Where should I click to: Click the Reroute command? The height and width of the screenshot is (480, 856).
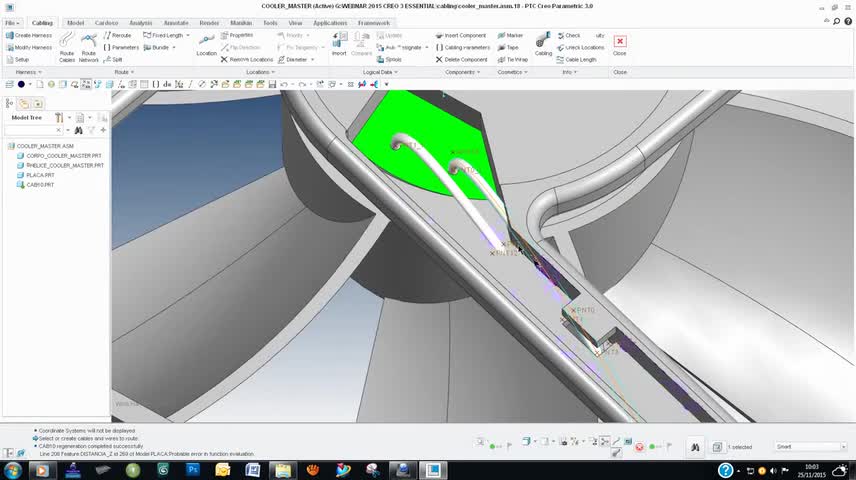(x=117, y=35)
